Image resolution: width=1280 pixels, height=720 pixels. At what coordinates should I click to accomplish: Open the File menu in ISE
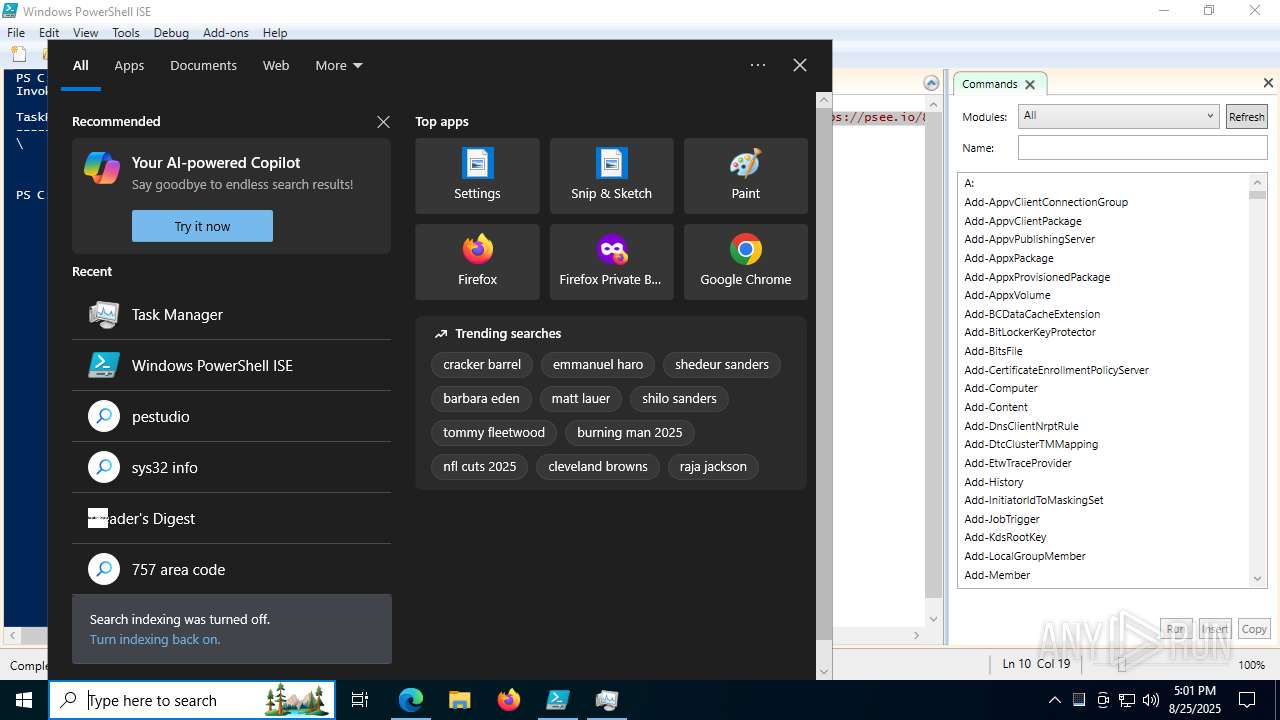pyautogui.click(x=16, y=32)
